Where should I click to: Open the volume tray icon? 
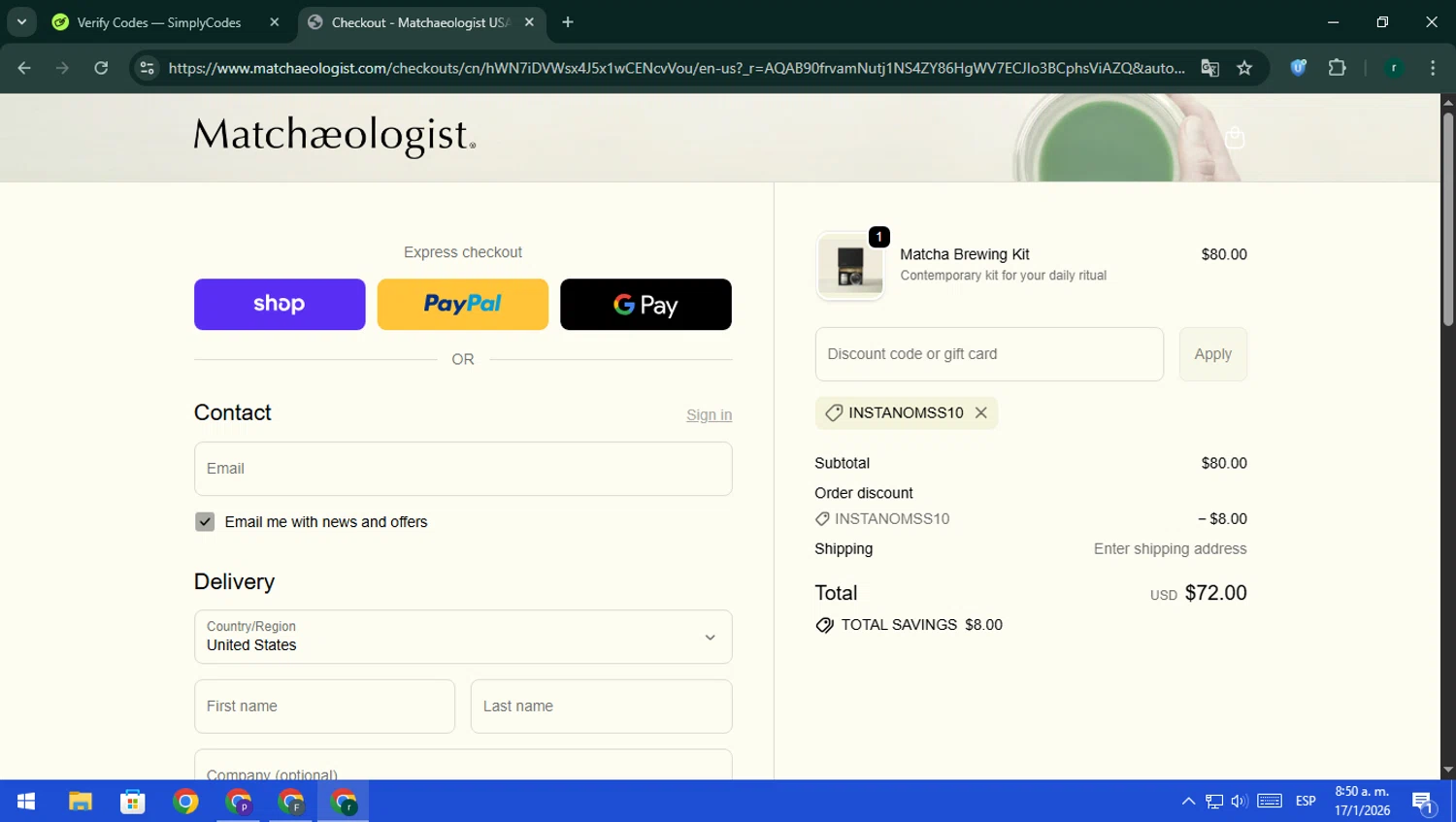[x=1239, y=802]
